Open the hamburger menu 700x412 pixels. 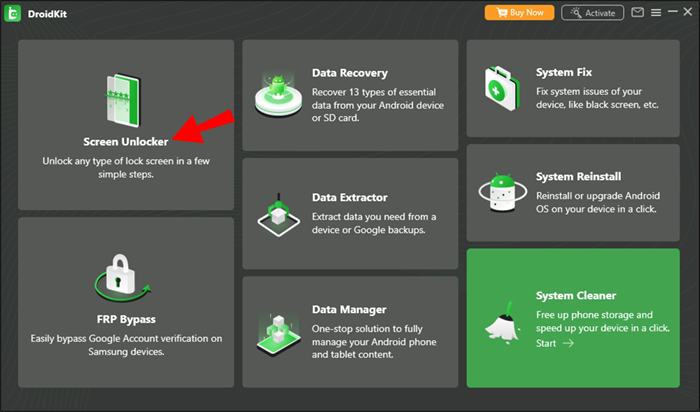[656, 12]
